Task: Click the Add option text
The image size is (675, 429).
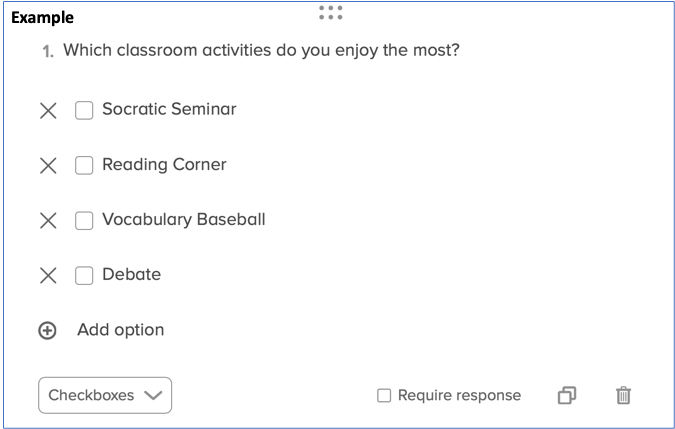Action: (120, 330)
